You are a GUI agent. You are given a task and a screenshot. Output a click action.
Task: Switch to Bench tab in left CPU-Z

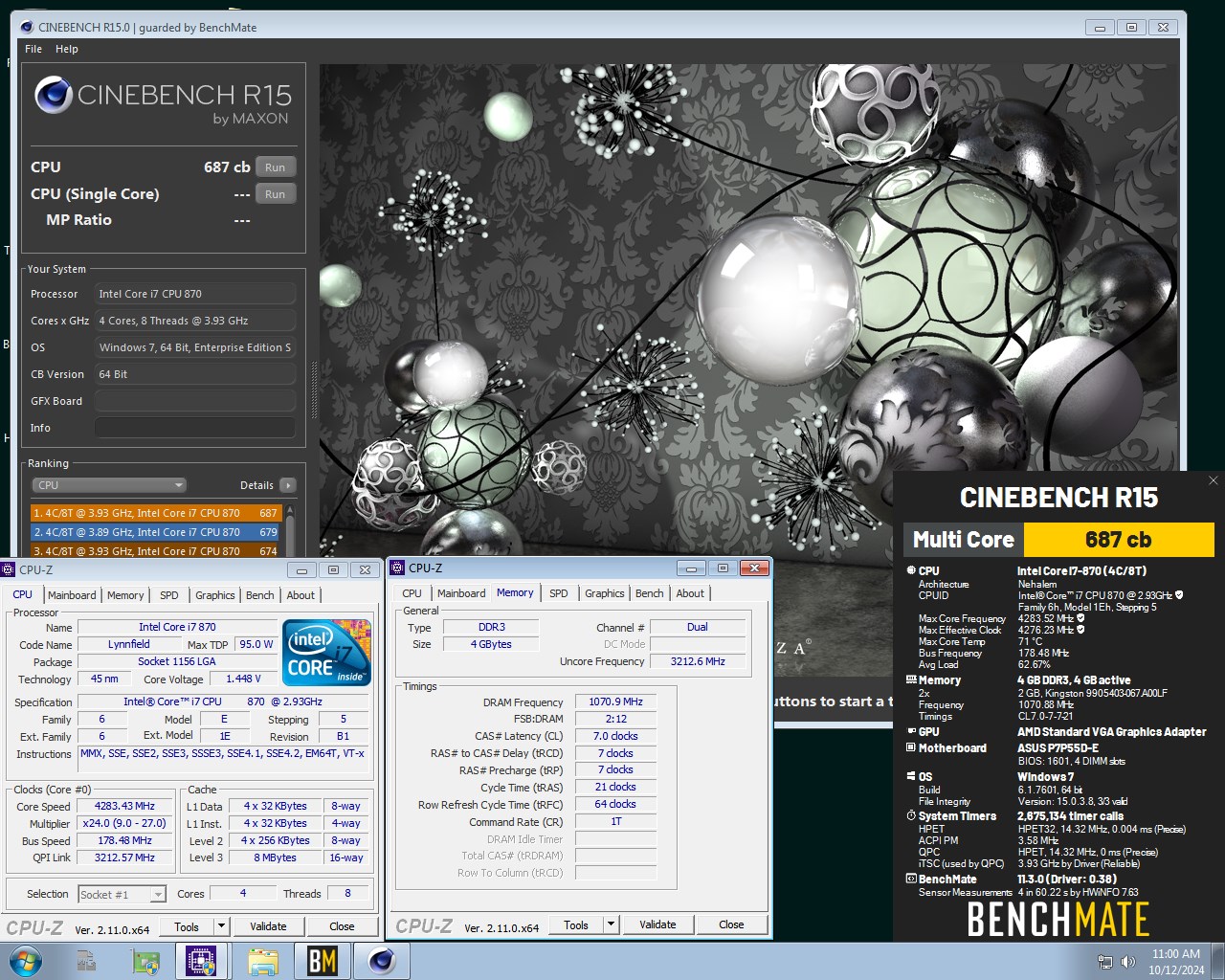(x=260, y=595)
